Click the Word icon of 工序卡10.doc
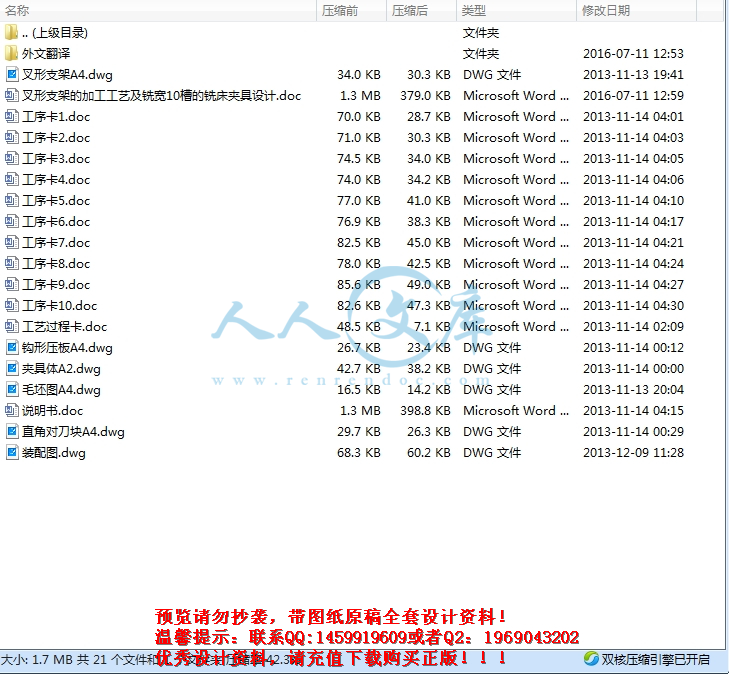This screenshot has height=674, width=729. pos(12,305)
